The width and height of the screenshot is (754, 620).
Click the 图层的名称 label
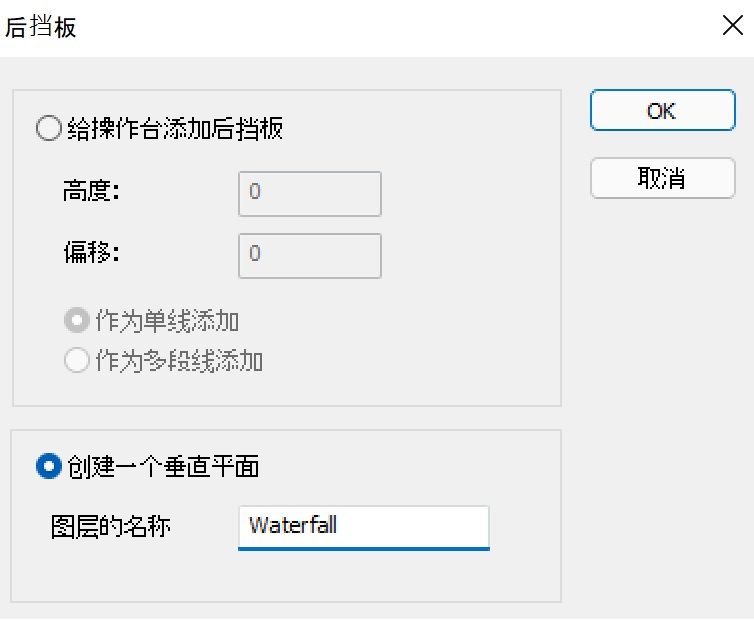pos(110,526)
